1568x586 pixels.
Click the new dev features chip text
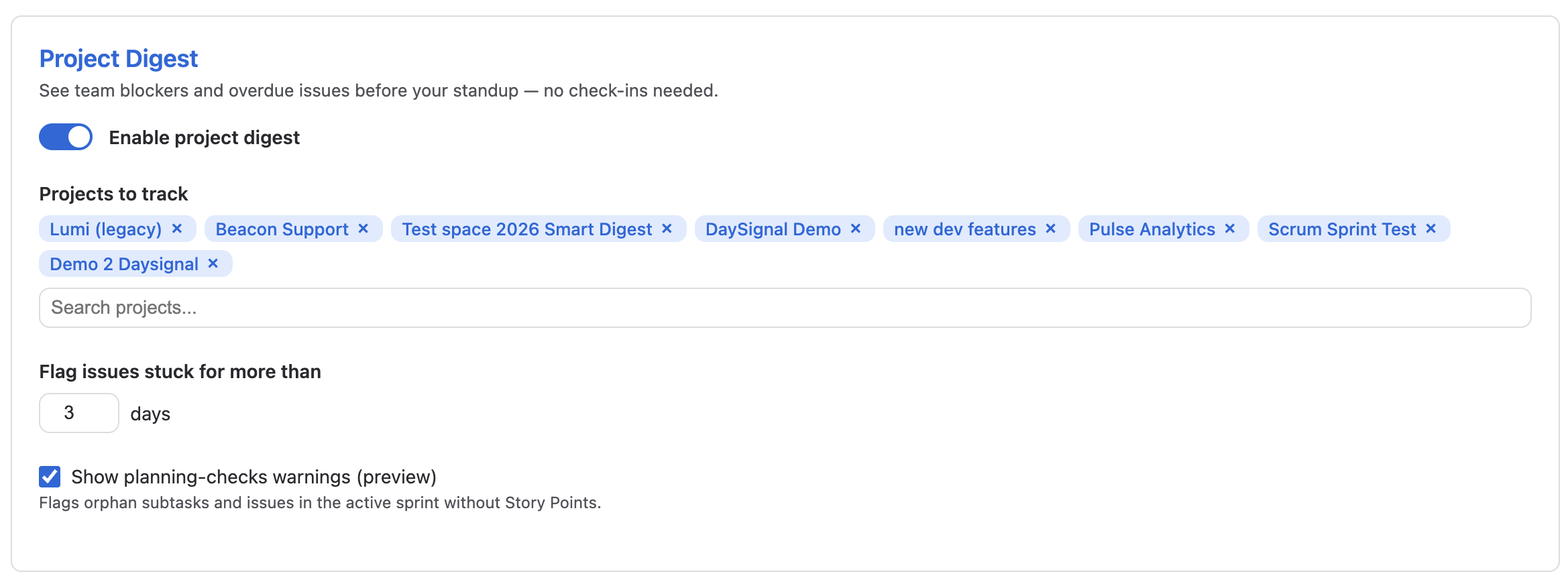964,229
